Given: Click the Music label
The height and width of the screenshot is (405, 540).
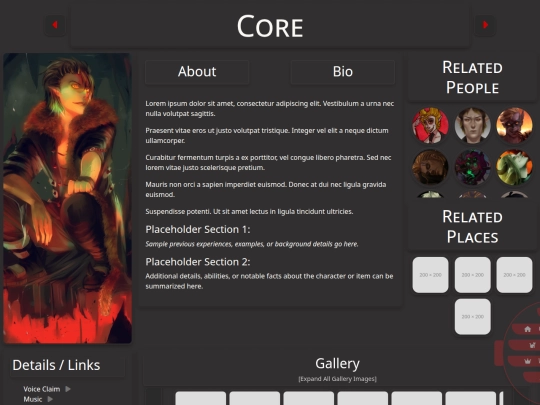Looking at the screenshot, I should click(x=33, y=399).
